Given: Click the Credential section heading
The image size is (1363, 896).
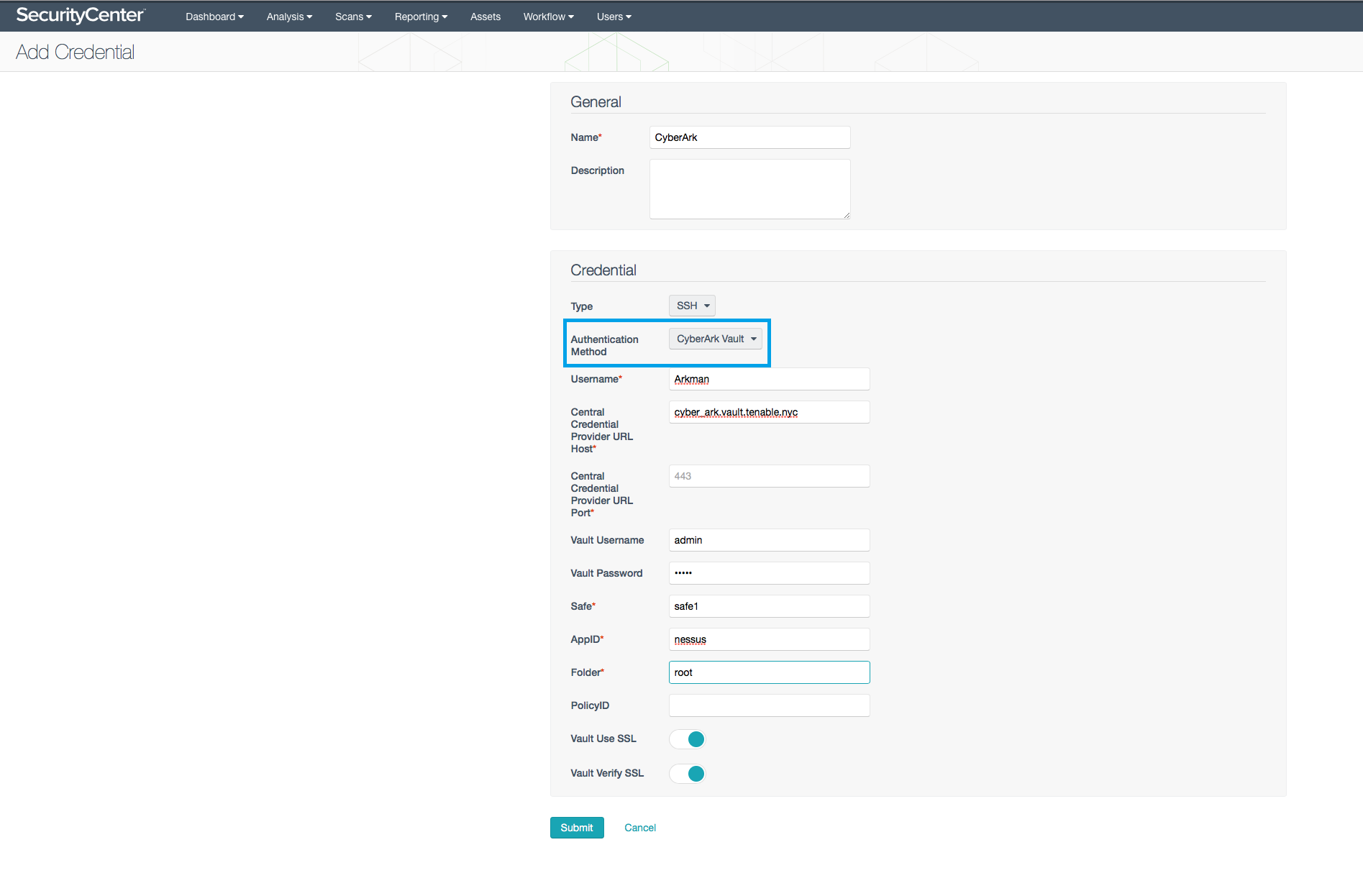Looking at the screenshot, I should [603, 270].
